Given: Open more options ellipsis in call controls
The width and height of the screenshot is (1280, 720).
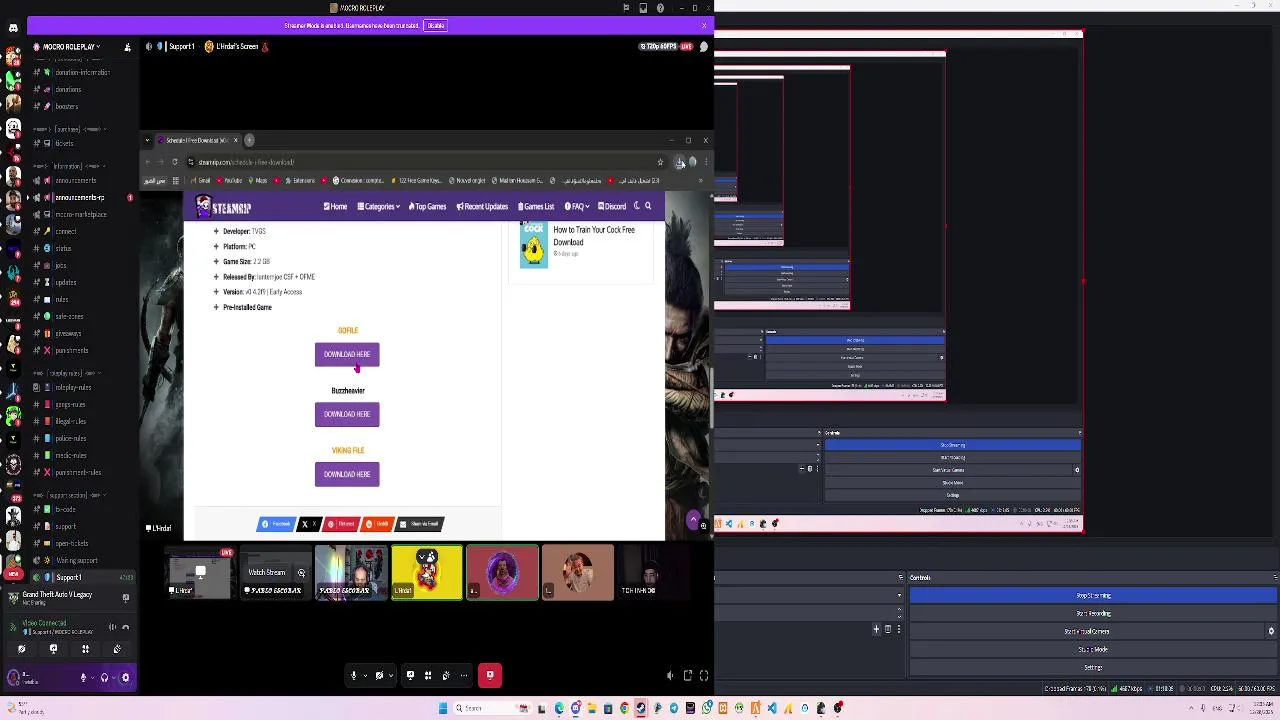Looking at the screenshot, I should [x=464, y=676].
